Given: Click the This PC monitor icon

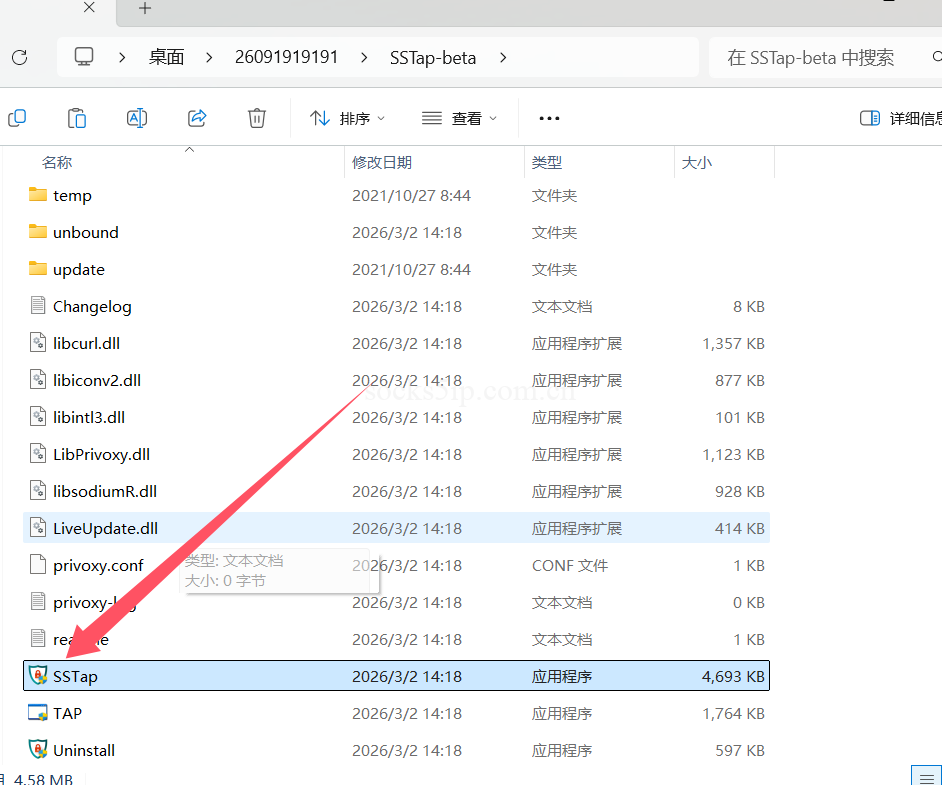Looking at the screenshot, I should (x=84, y=57).
